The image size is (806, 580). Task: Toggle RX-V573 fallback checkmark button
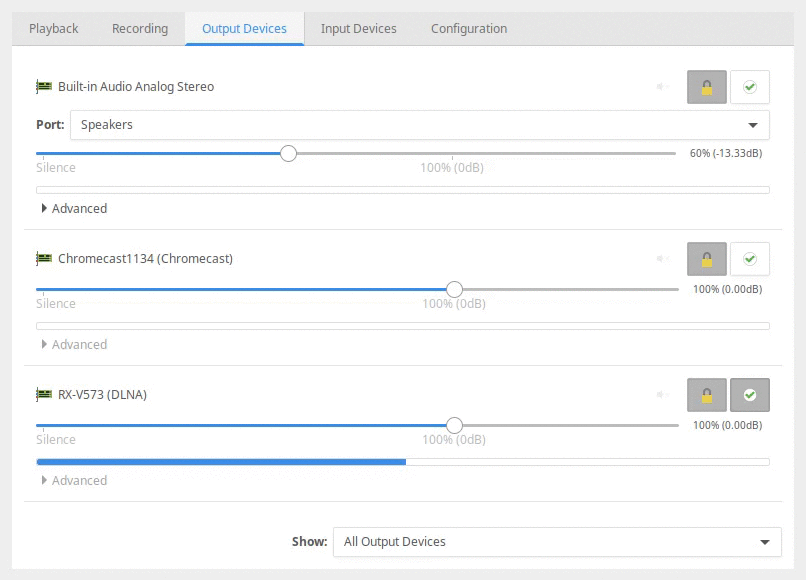(x=750, y=395)
